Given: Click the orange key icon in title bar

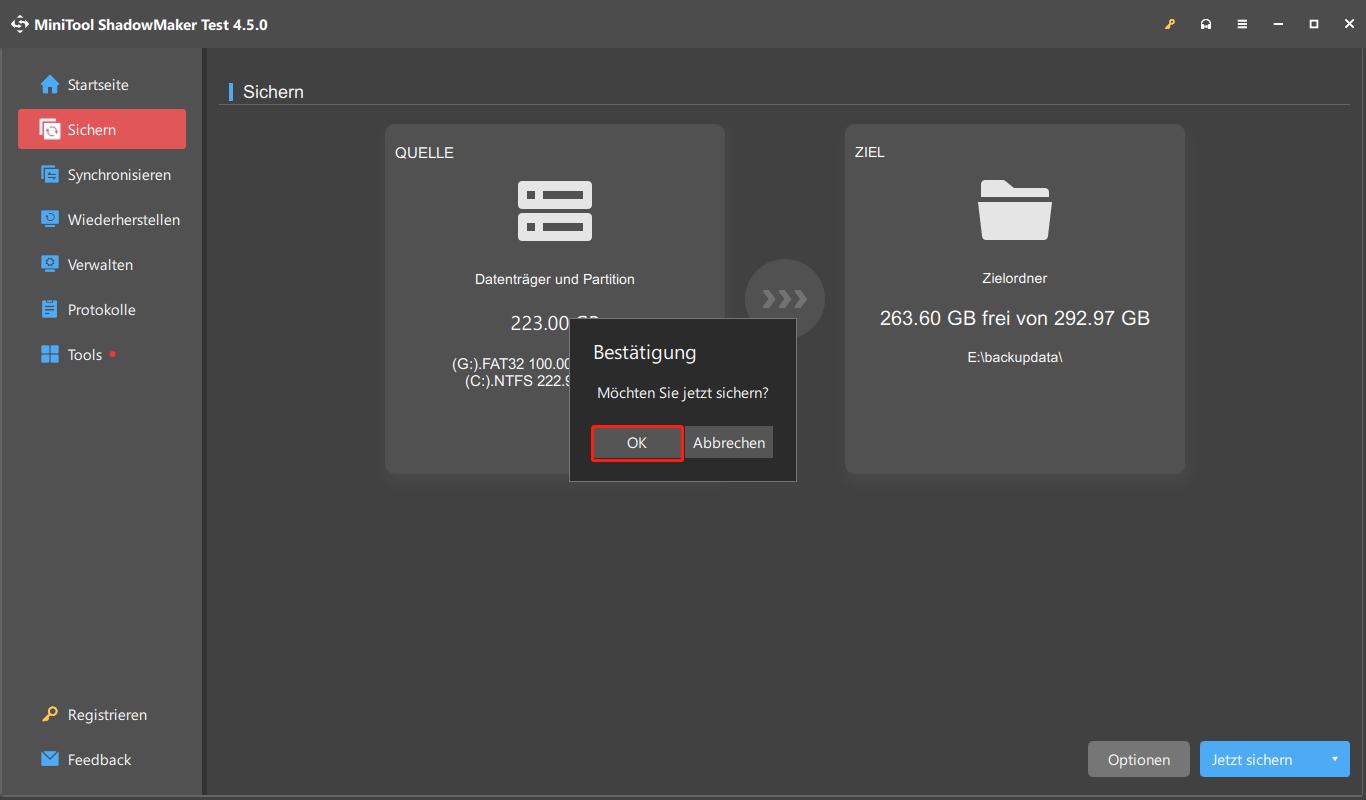Looking at the screenshot, I should point(1170,24).
